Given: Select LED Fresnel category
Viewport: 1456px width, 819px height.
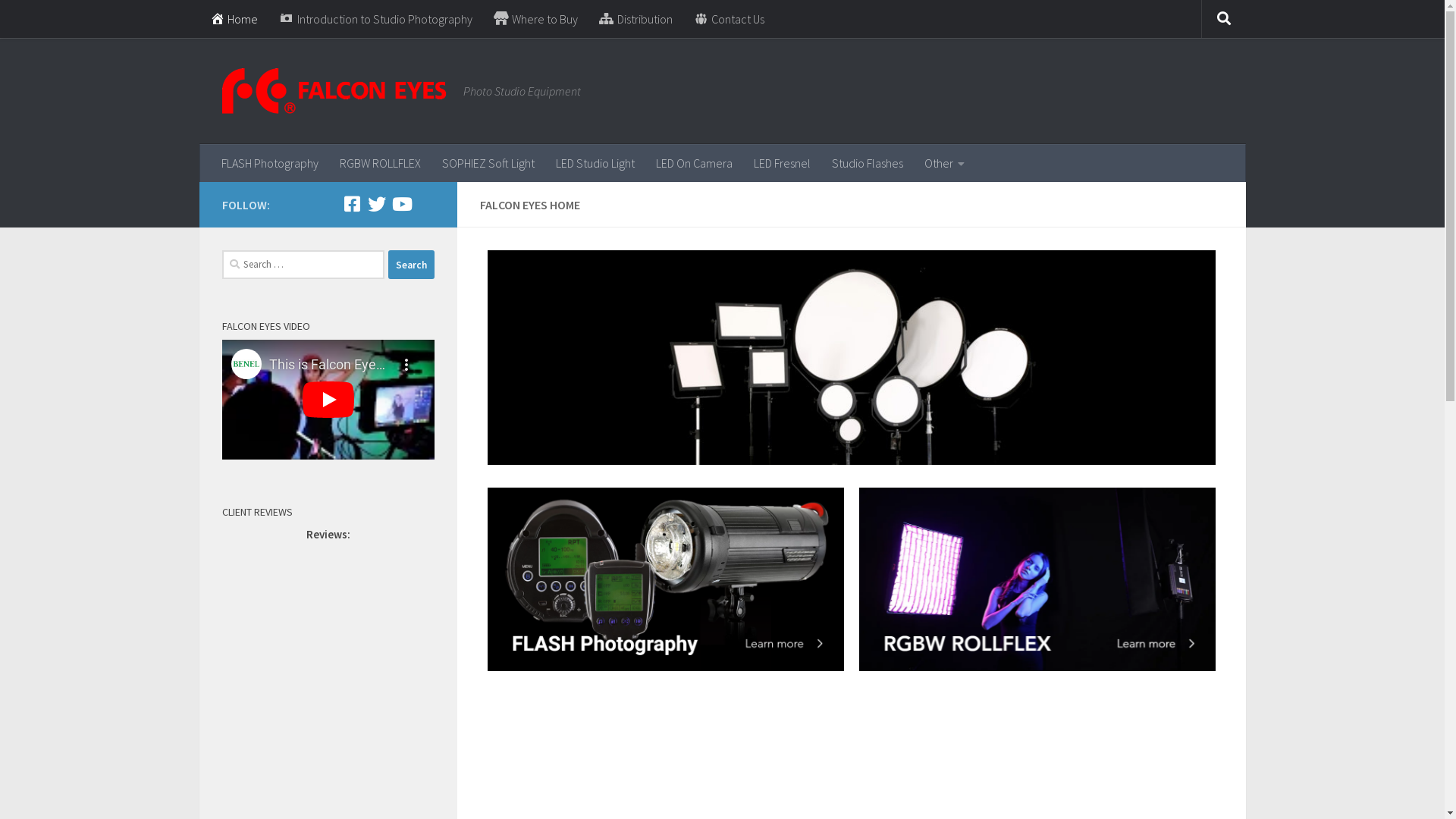Looking at the screenshot, I should [782, 163].
